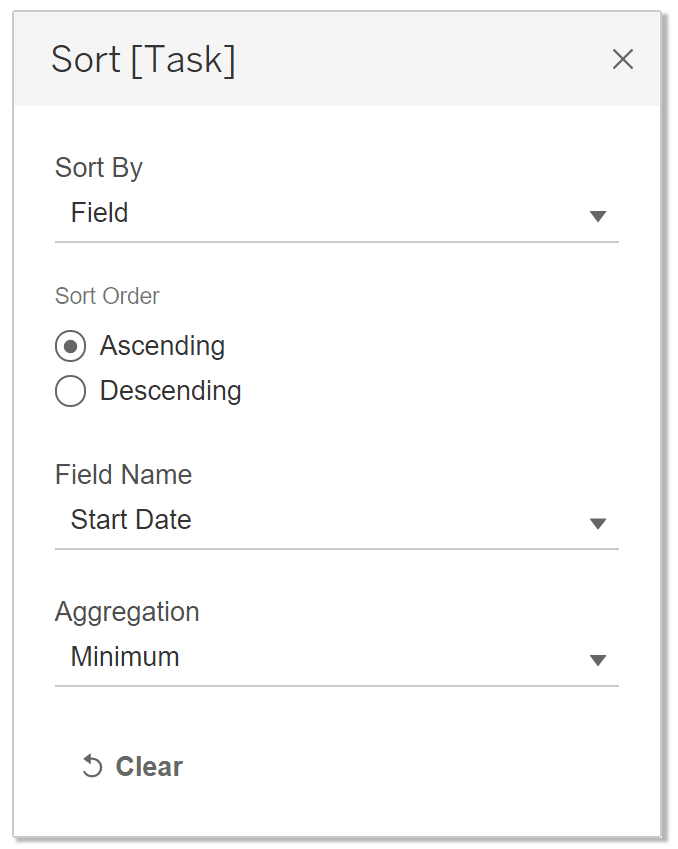Click the Aggregation label
The height and width of the screenshot is (849, 678).
(x=127, y=612)
